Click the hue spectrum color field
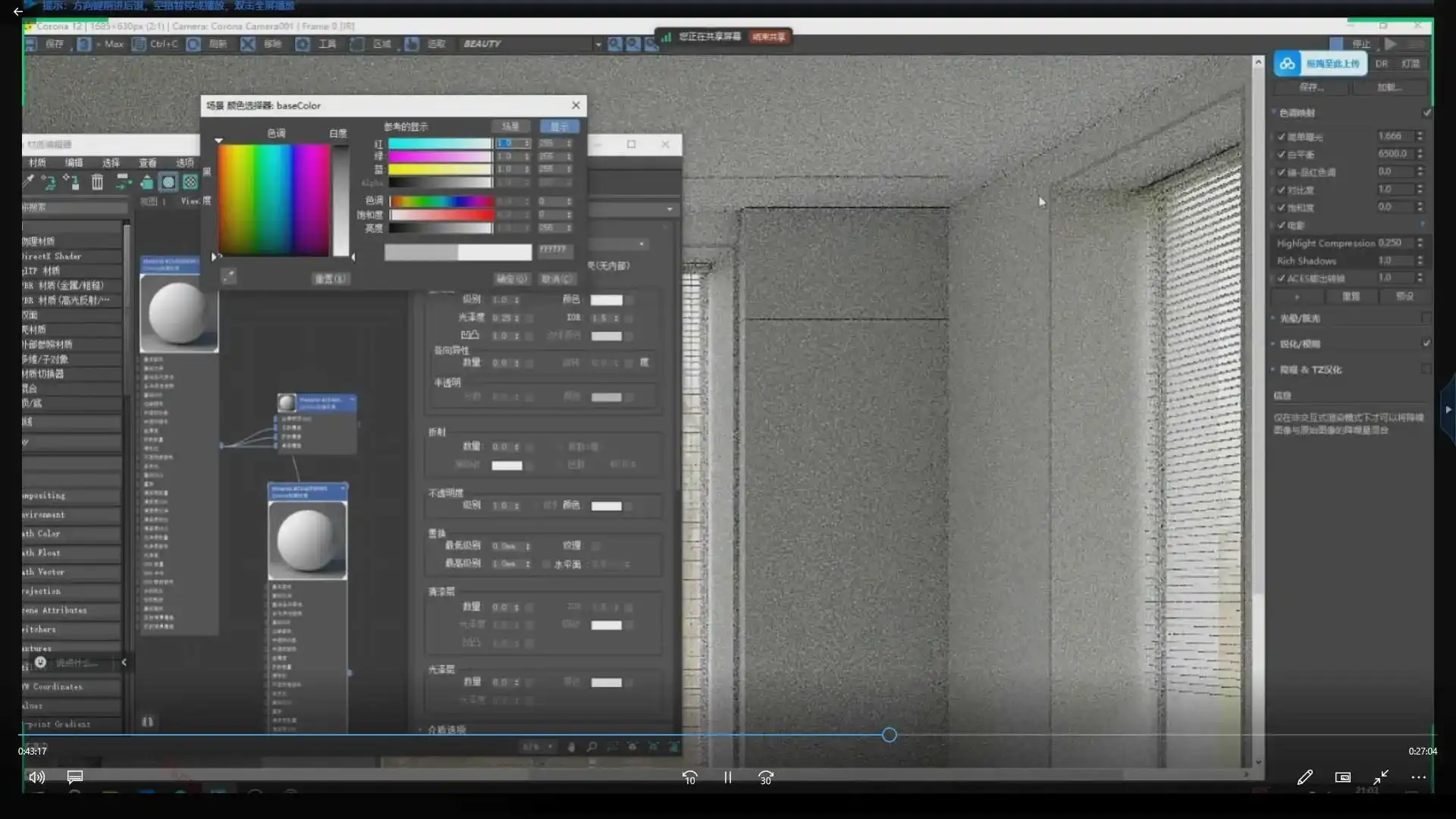This screenshot has width=1456, height=819. pos(274,199)
